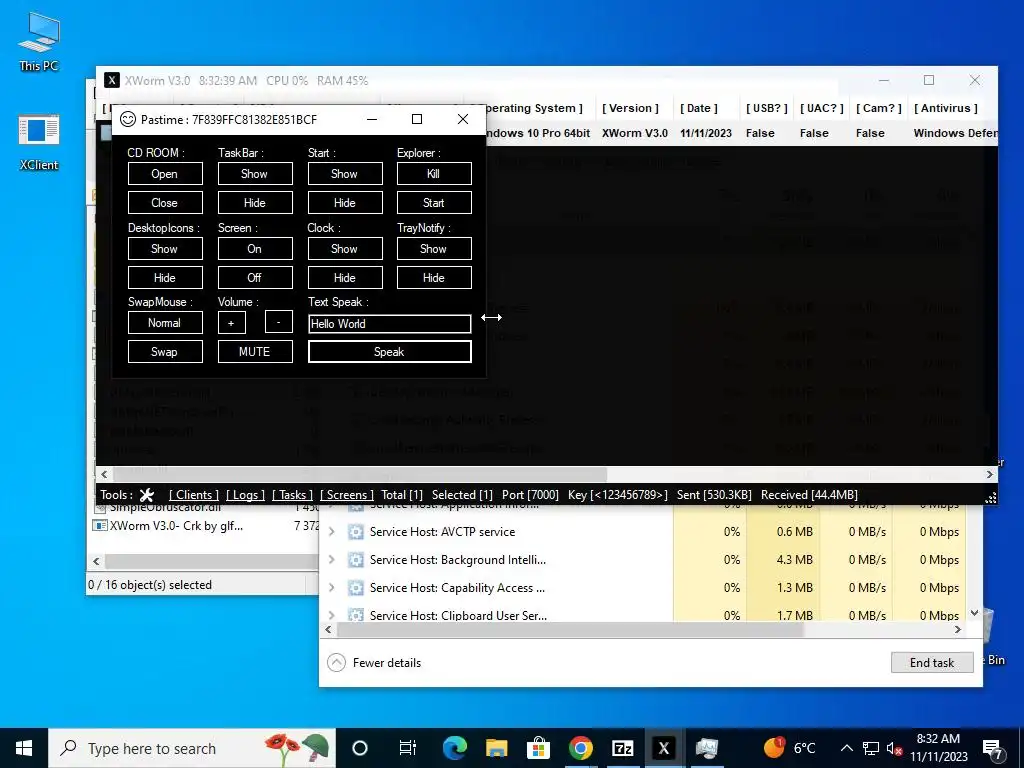Click the [Date] column header

[698, 108]
